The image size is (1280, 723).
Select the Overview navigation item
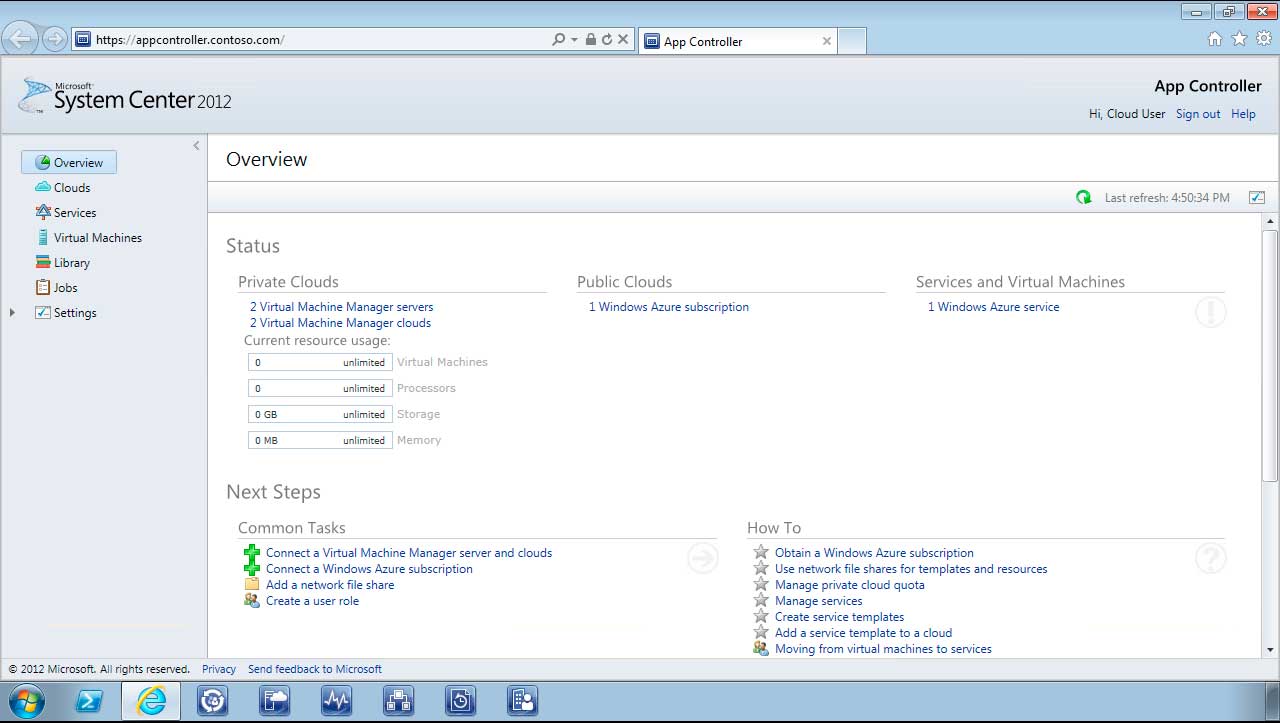click(69, 162)
